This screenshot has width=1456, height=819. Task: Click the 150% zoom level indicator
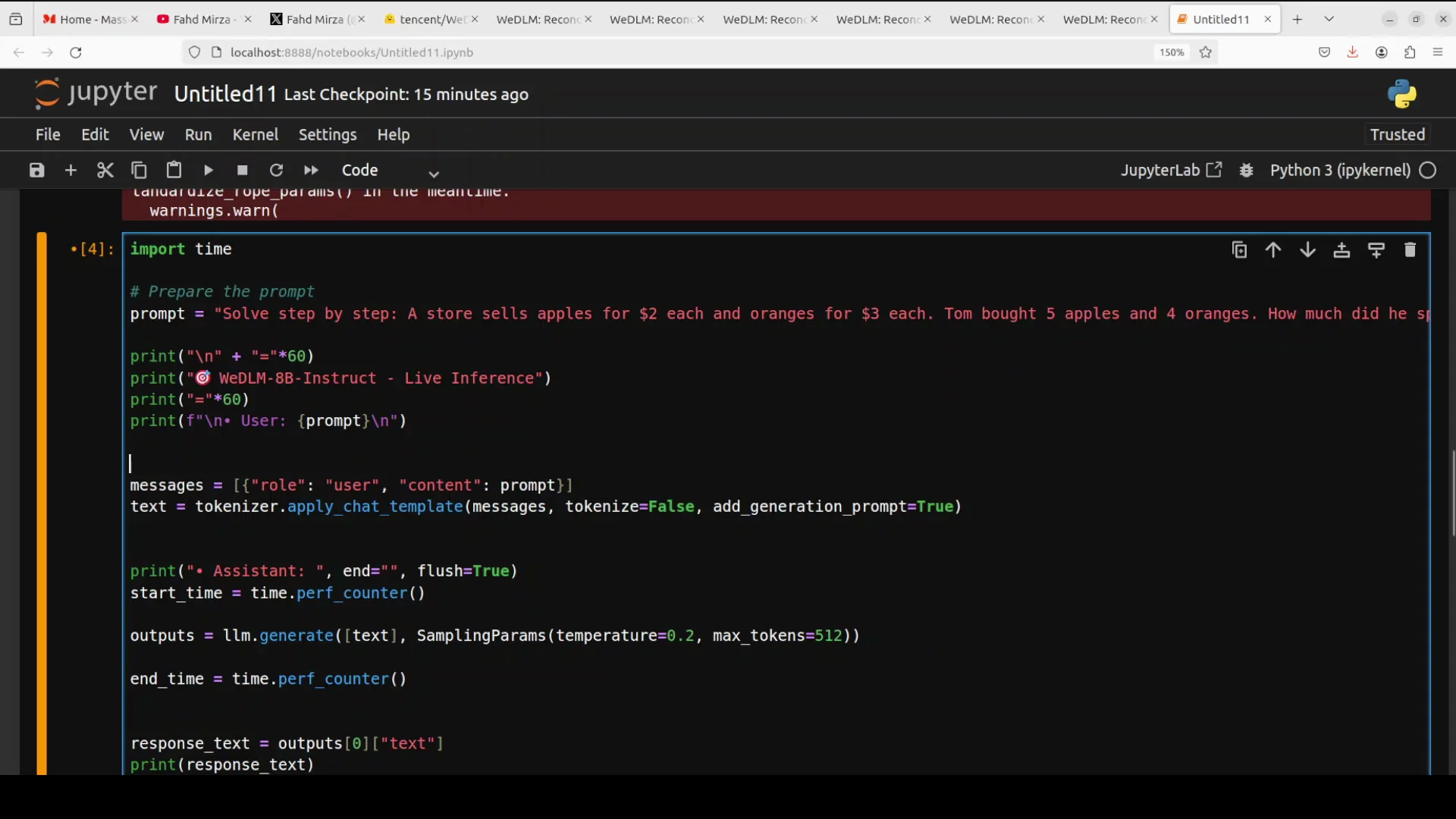tap(1171, 52)
